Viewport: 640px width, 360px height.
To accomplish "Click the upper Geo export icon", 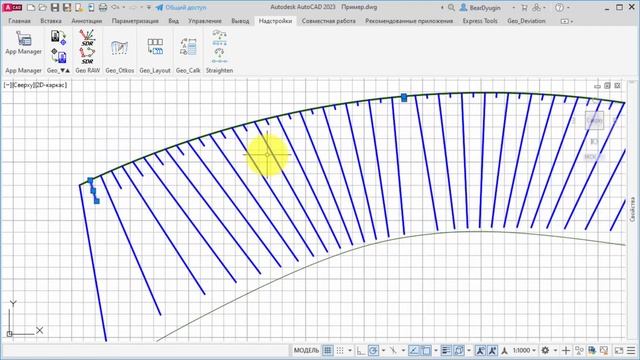I will [59, 37].
